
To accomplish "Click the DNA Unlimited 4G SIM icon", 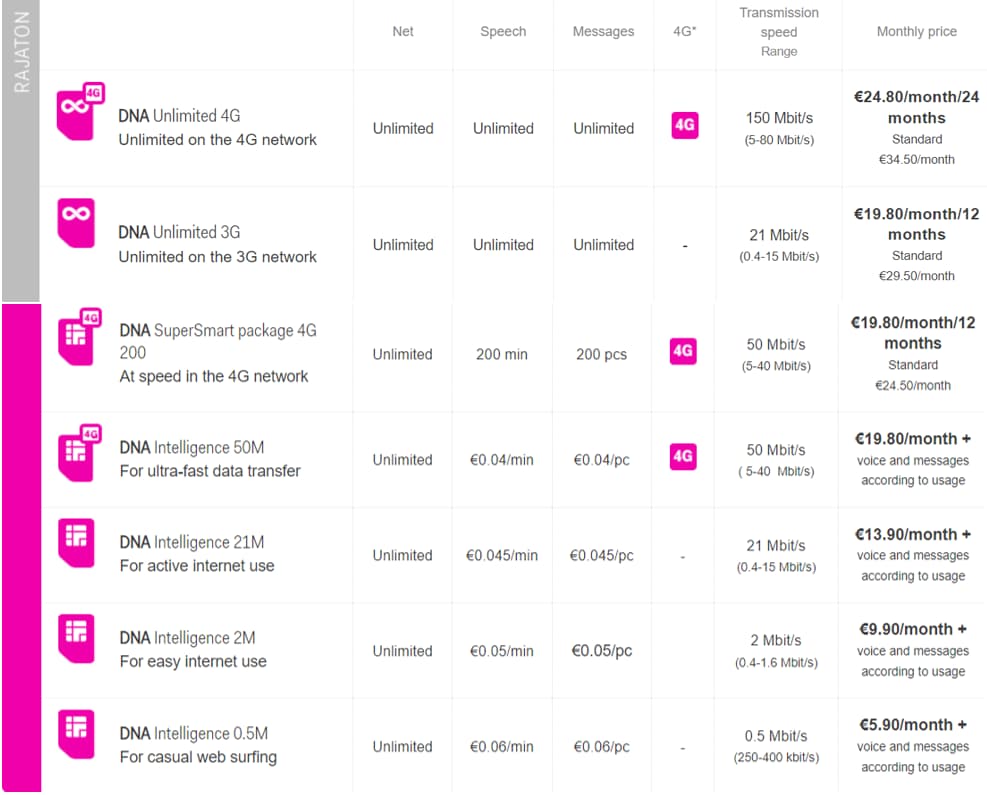I will 81,111.
